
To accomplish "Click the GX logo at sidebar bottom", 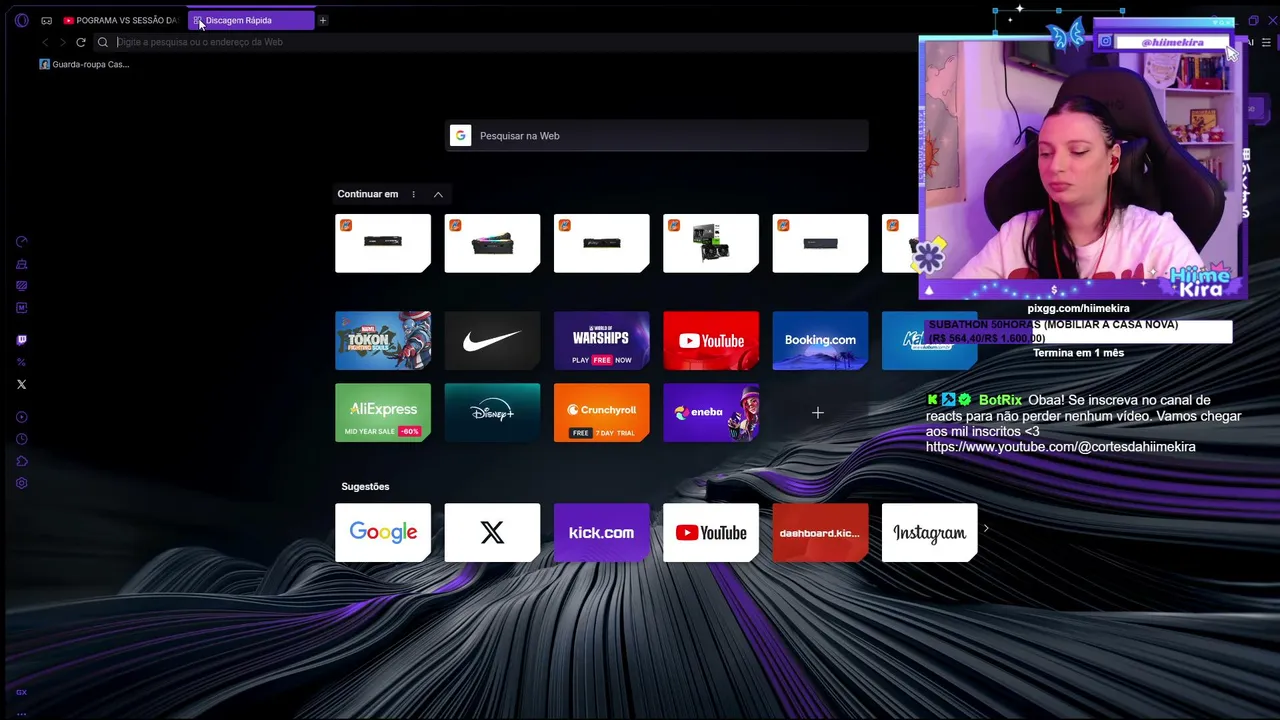I will 21,692.
